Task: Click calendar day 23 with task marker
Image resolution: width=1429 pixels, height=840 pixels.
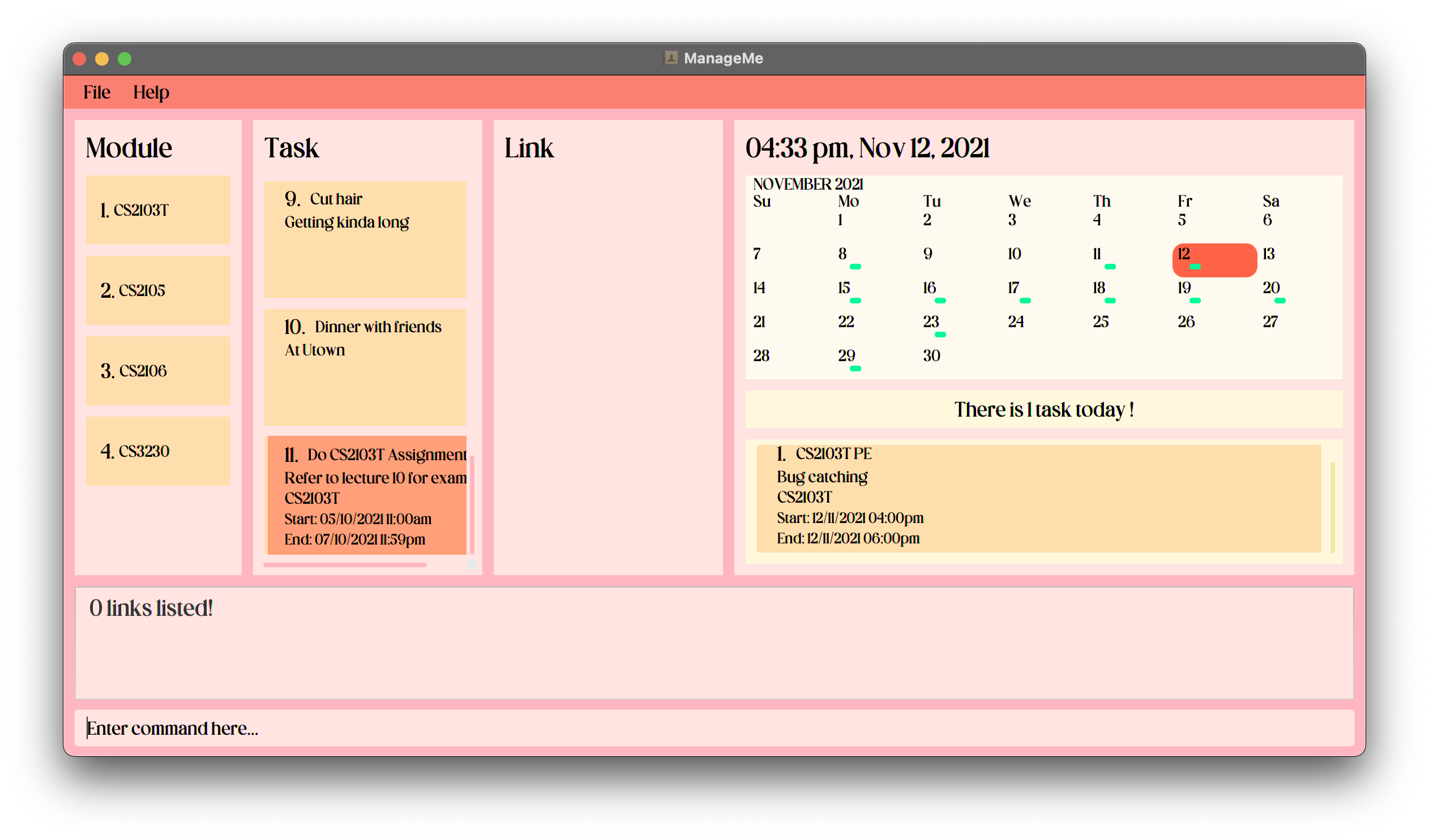Action: coord(931,322)
